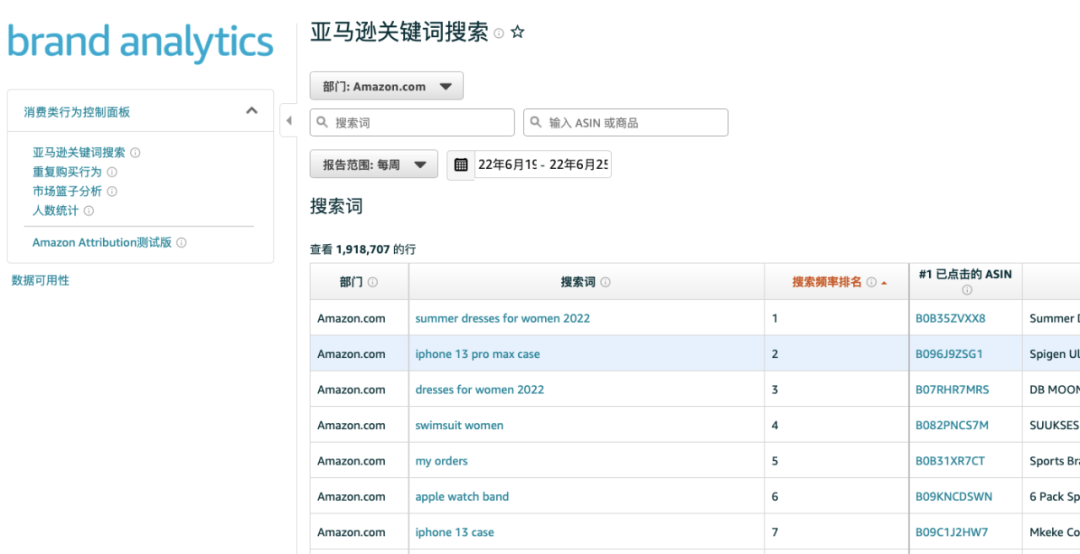The height and width of the screenshot is (554, 1080).
Task: Open the calendar icon for date range
Action: click(461, 165)
